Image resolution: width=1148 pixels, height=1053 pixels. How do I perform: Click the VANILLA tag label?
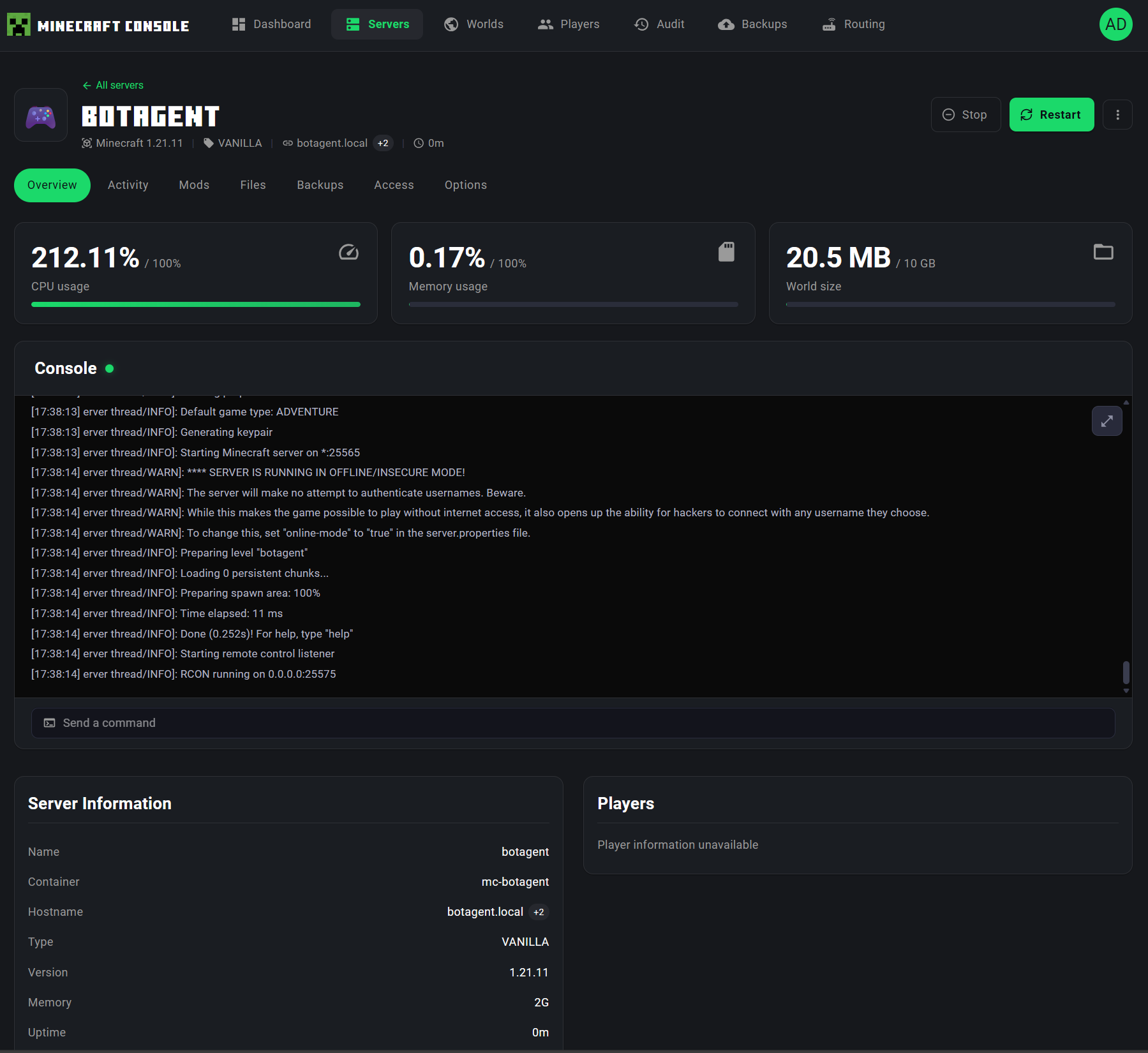point(233,143)
